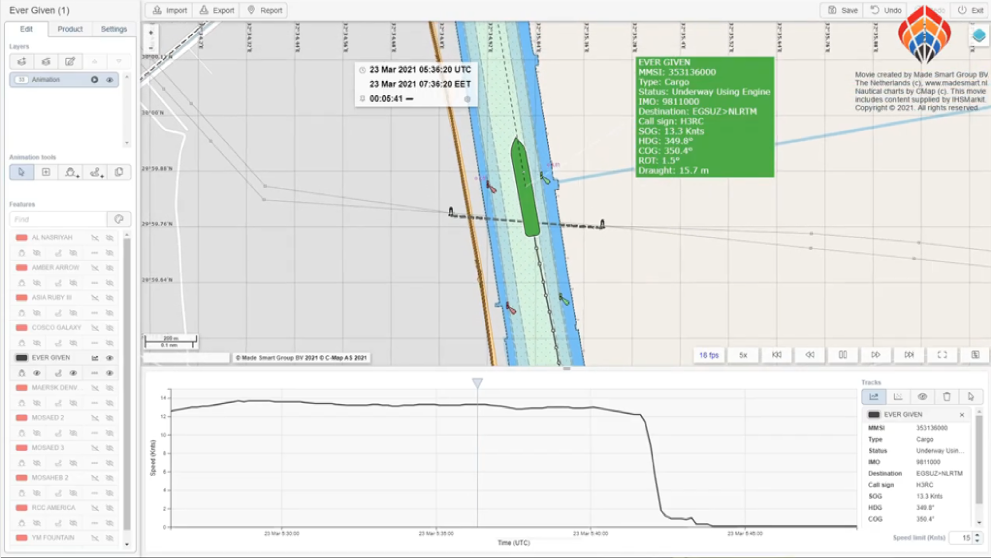991x558 pixels.
Task: Click the COSCO GALAXY color swatch
Action: coord(21,327)
